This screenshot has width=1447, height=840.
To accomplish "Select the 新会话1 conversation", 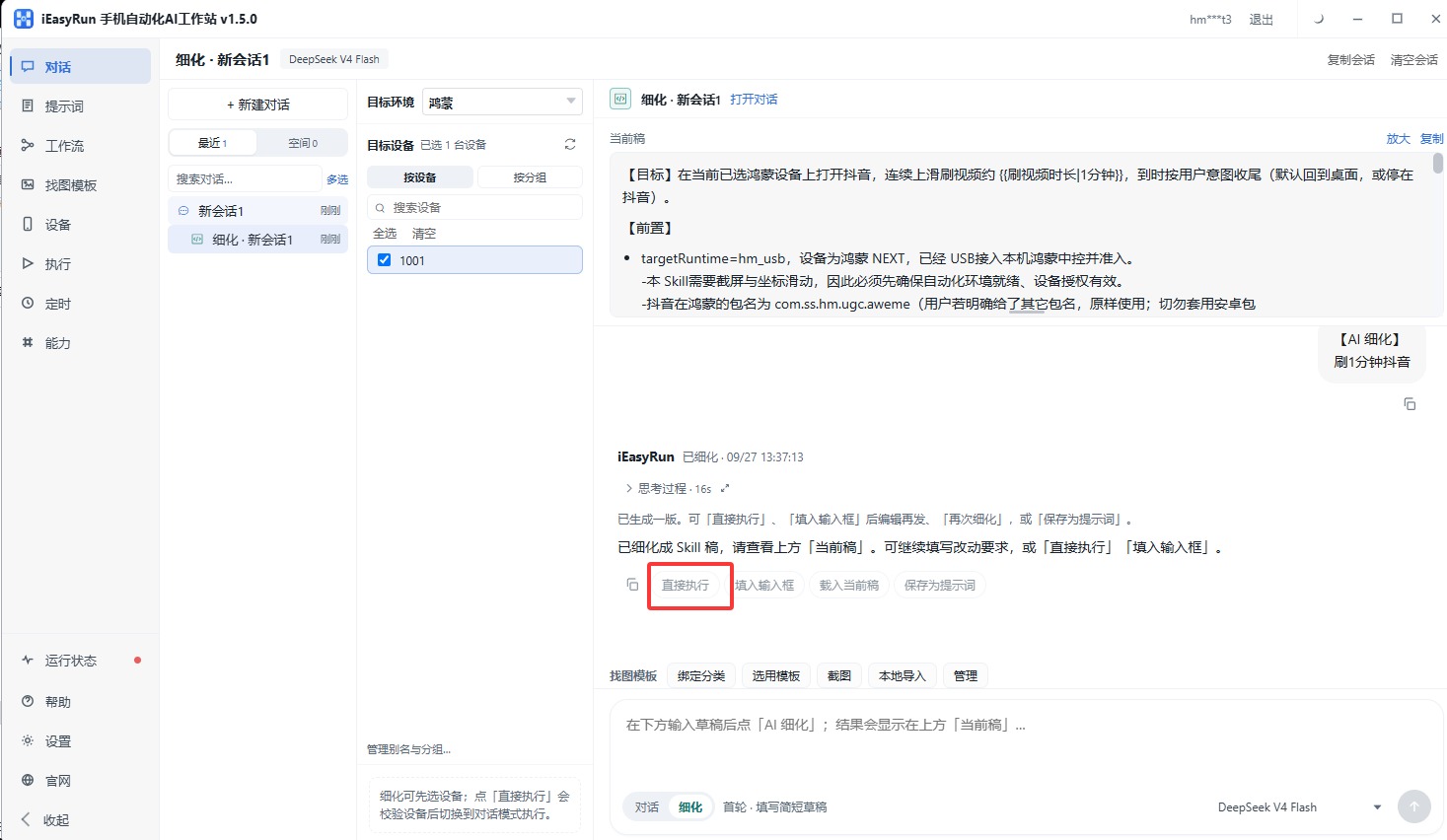I will click(257, 211).
